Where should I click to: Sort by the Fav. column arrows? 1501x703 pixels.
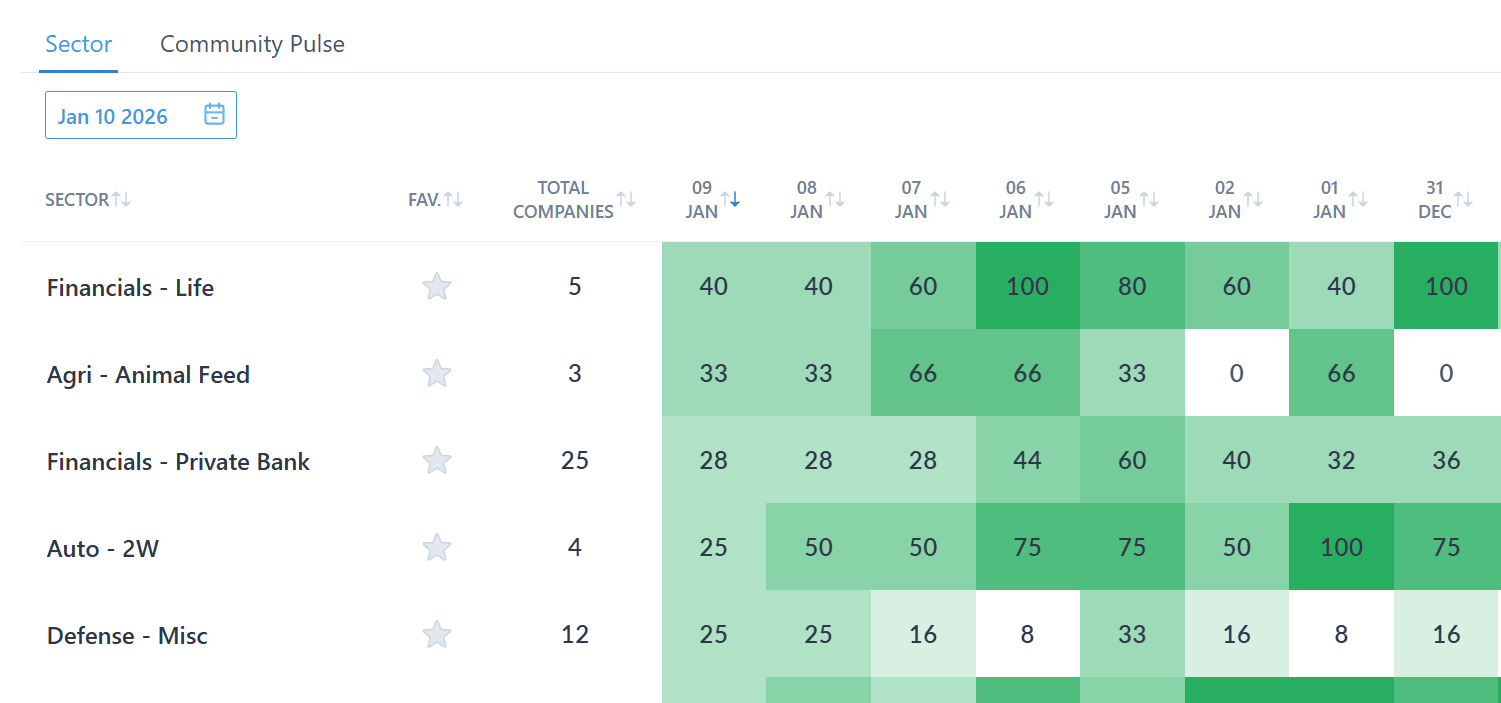(453, 199)
